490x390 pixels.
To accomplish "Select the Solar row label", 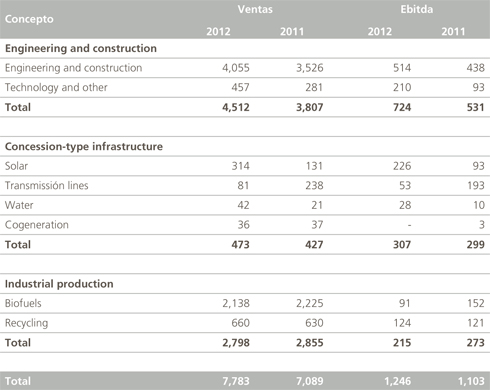I will point(16,166).
